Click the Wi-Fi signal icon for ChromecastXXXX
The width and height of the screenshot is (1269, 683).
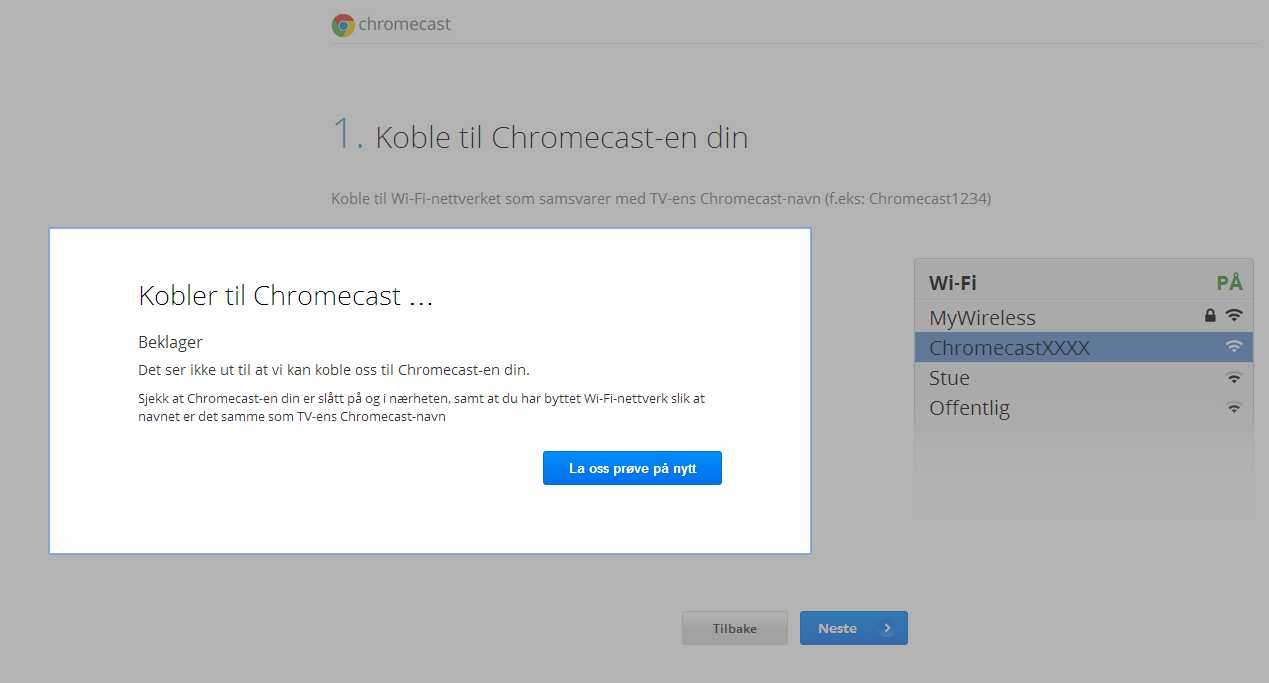[1234, 347]
